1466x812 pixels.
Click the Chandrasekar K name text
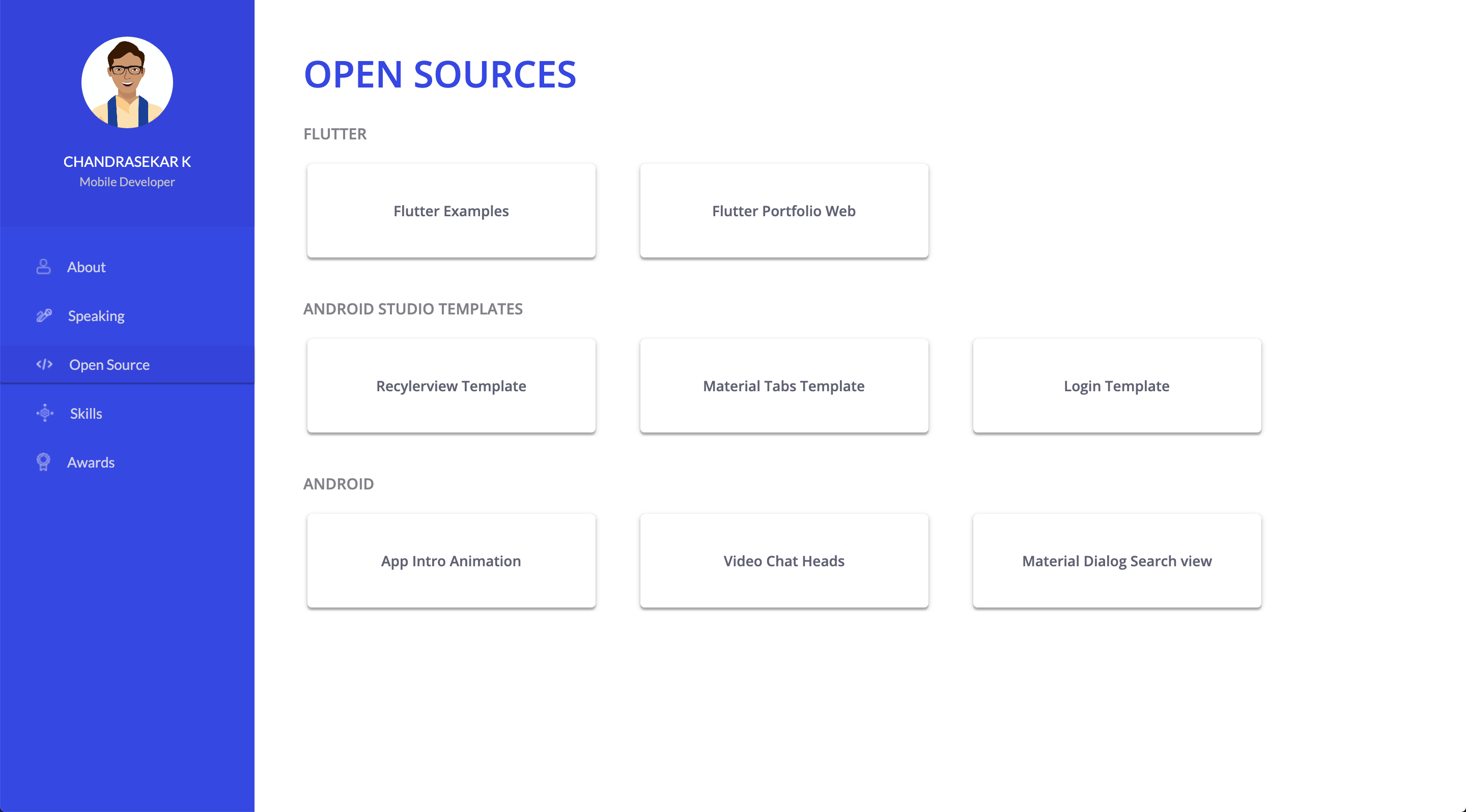pyautogui.click(x=127, y=162)
